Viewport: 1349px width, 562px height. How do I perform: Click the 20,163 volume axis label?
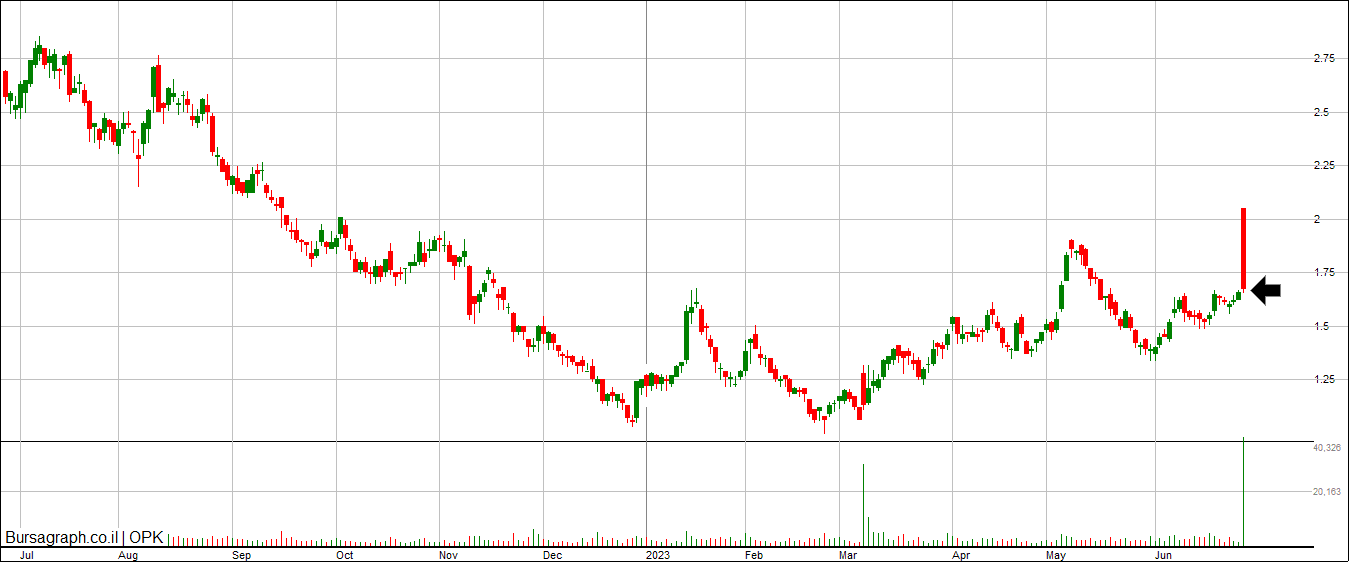[x=1327, y=491]
